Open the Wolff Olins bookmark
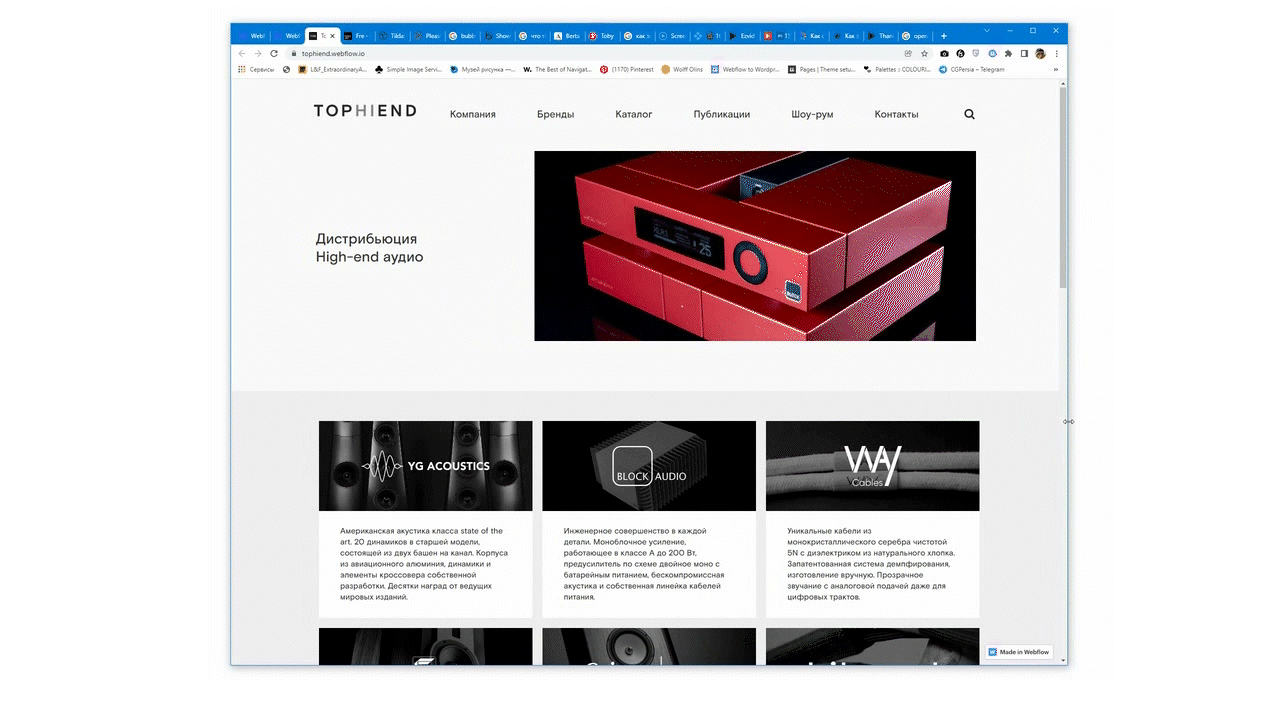 [682, 70]
